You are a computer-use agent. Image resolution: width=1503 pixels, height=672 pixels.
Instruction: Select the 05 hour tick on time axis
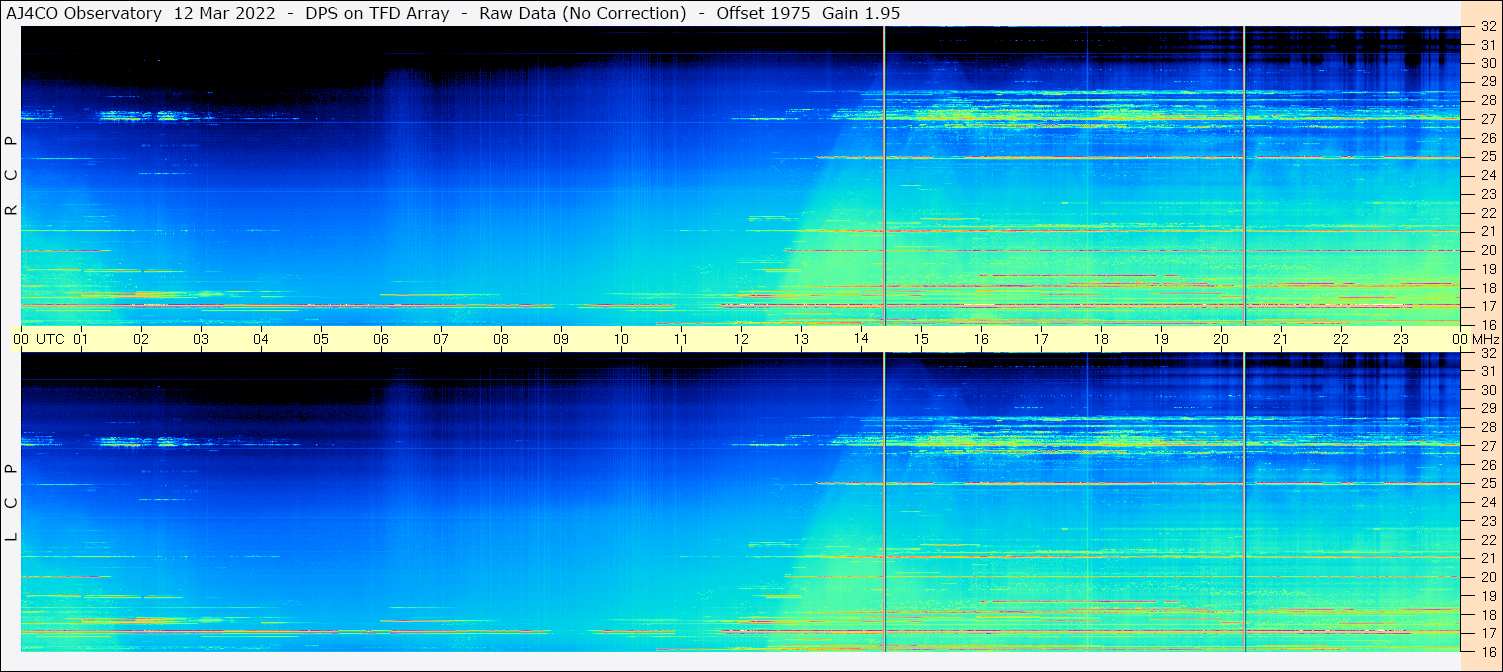pyautogui.click(x=321, y=339)
